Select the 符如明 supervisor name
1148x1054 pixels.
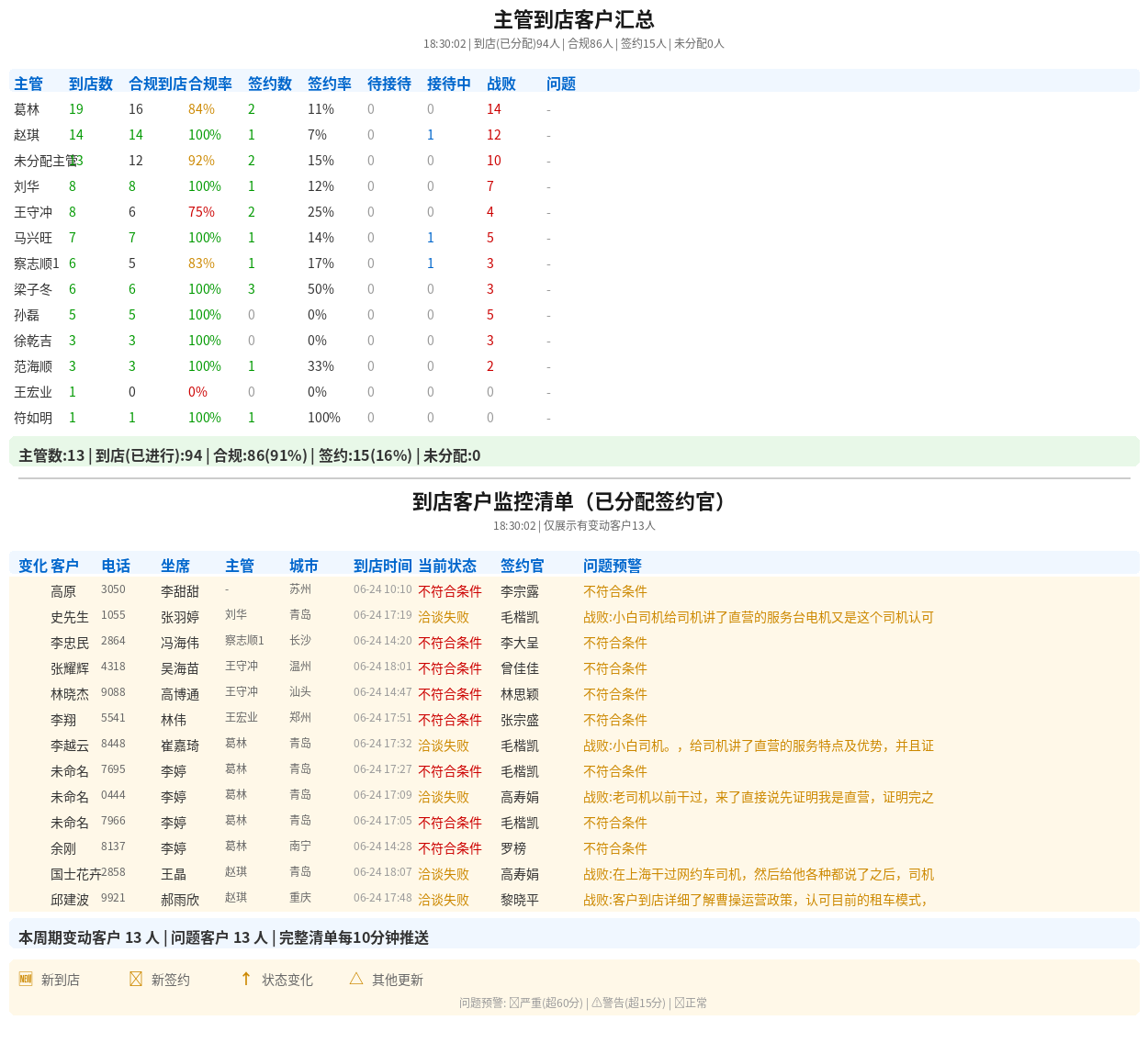click(x=33, y=418)
